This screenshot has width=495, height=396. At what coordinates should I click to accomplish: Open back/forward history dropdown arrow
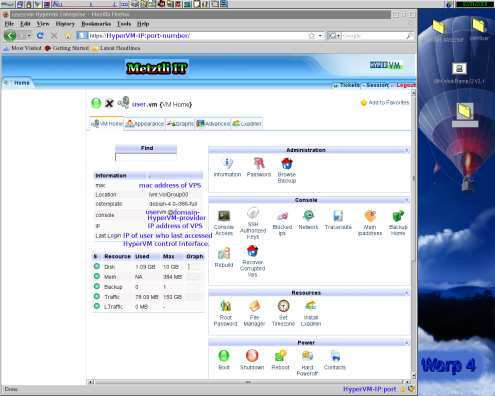tap(29, 35)
